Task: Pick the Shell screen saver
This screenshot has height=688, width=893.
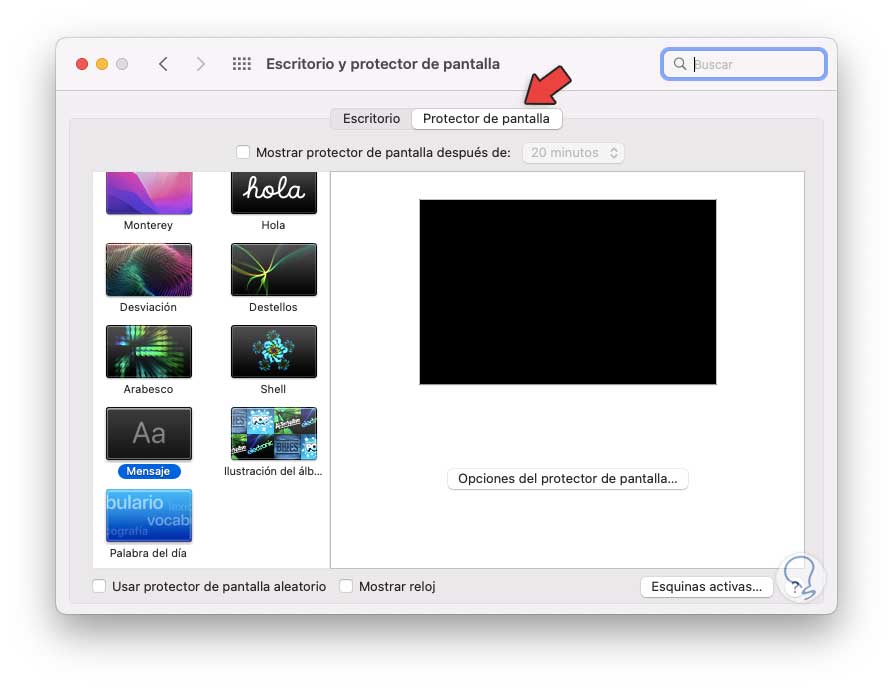Action: coord(274,351)
